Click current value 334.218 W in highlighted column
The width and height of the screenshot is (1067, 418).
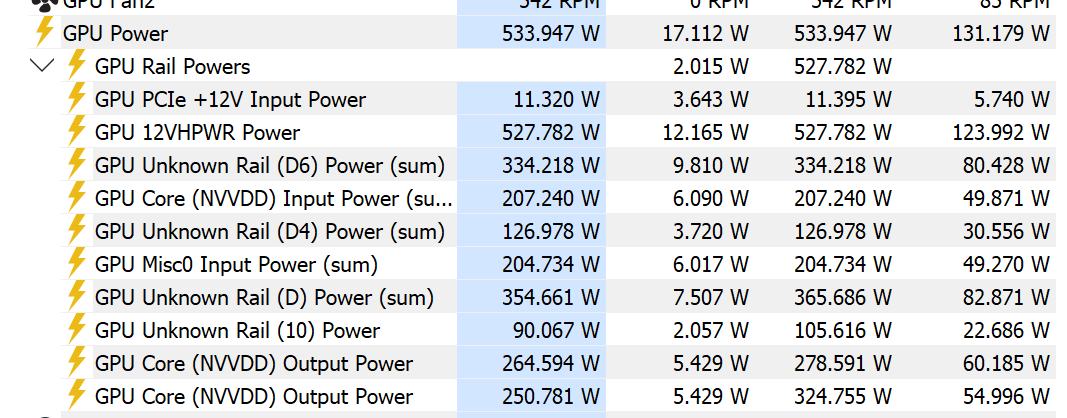tap(551, 165)
